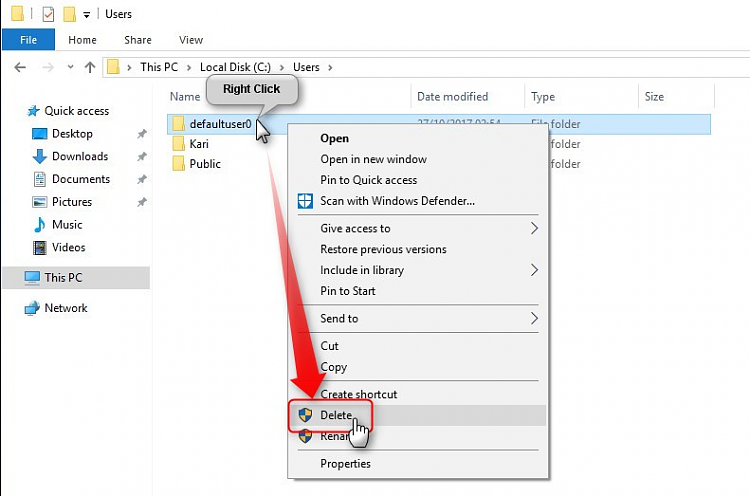
Task: Switch to the View ribbon tab
Action: point(191,40)
